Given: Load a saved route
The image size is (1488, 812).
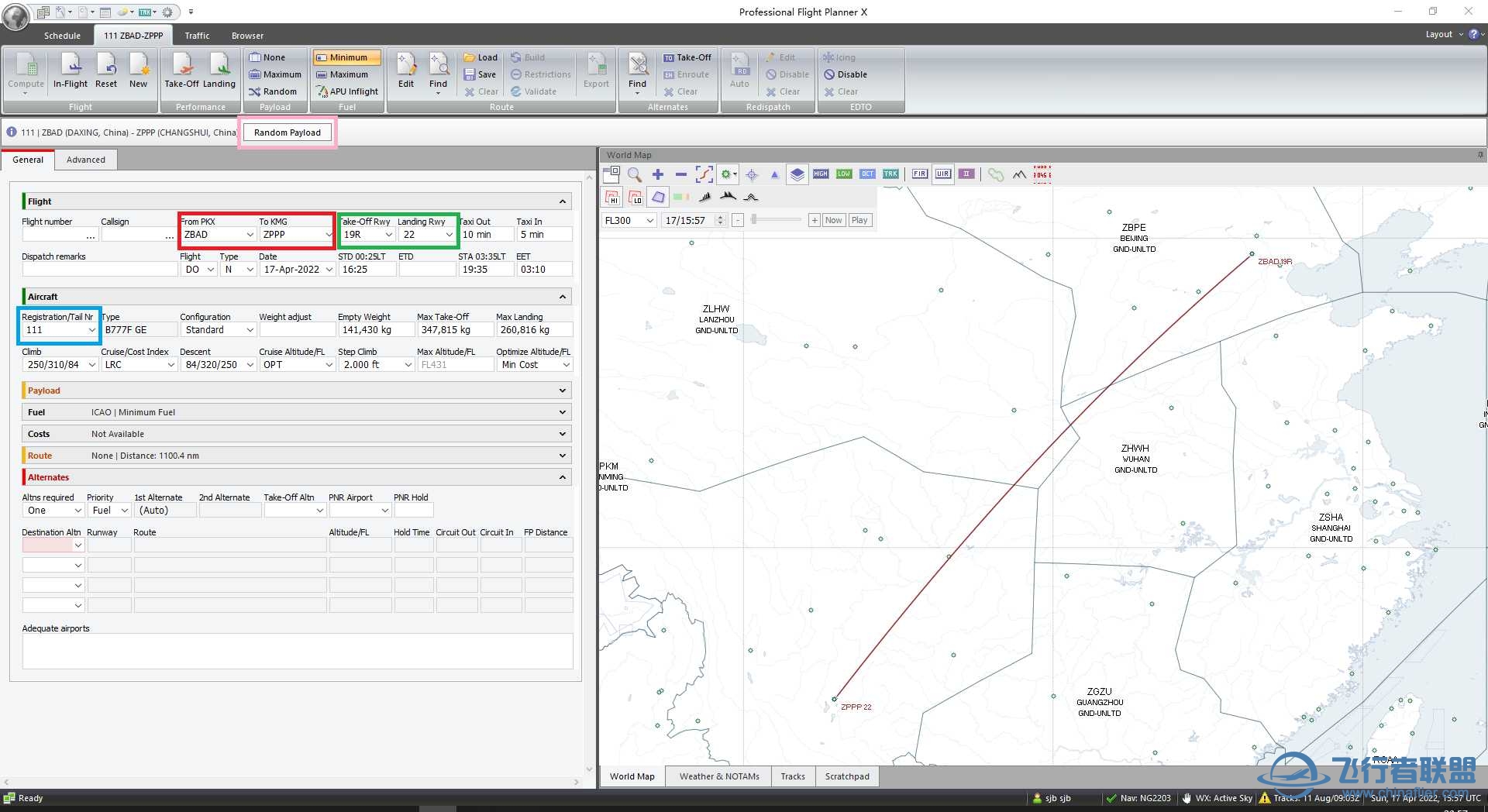Looking at the screenshot, I should pos(480,57).
